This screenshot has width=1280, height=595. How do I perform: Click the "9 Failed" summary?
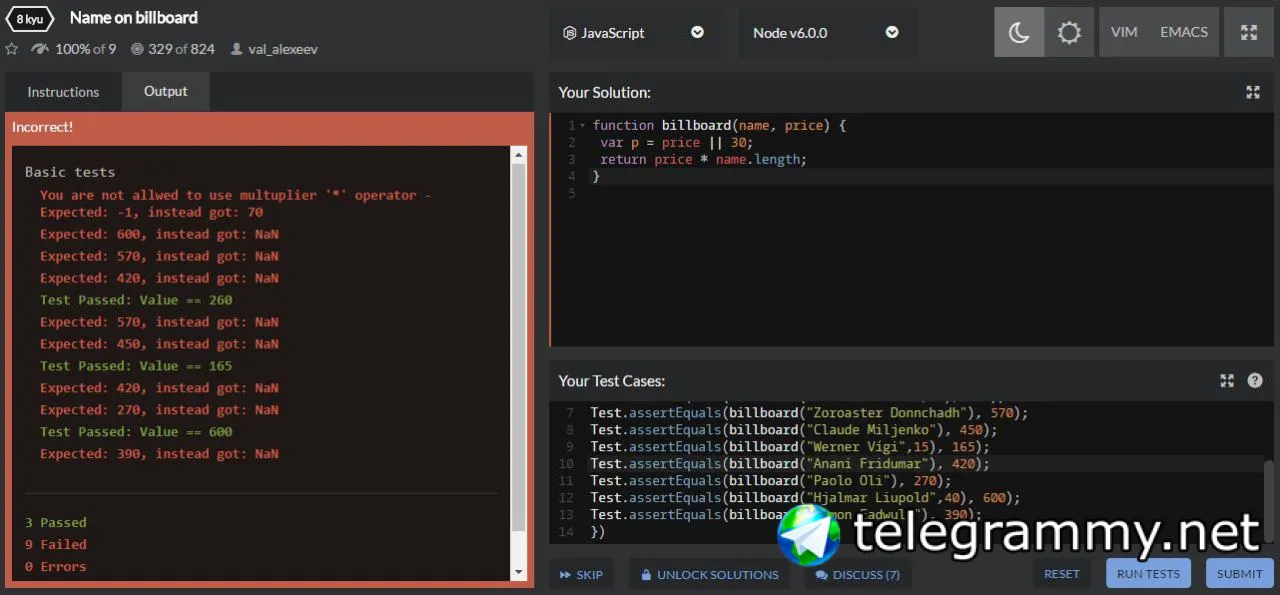56,545
